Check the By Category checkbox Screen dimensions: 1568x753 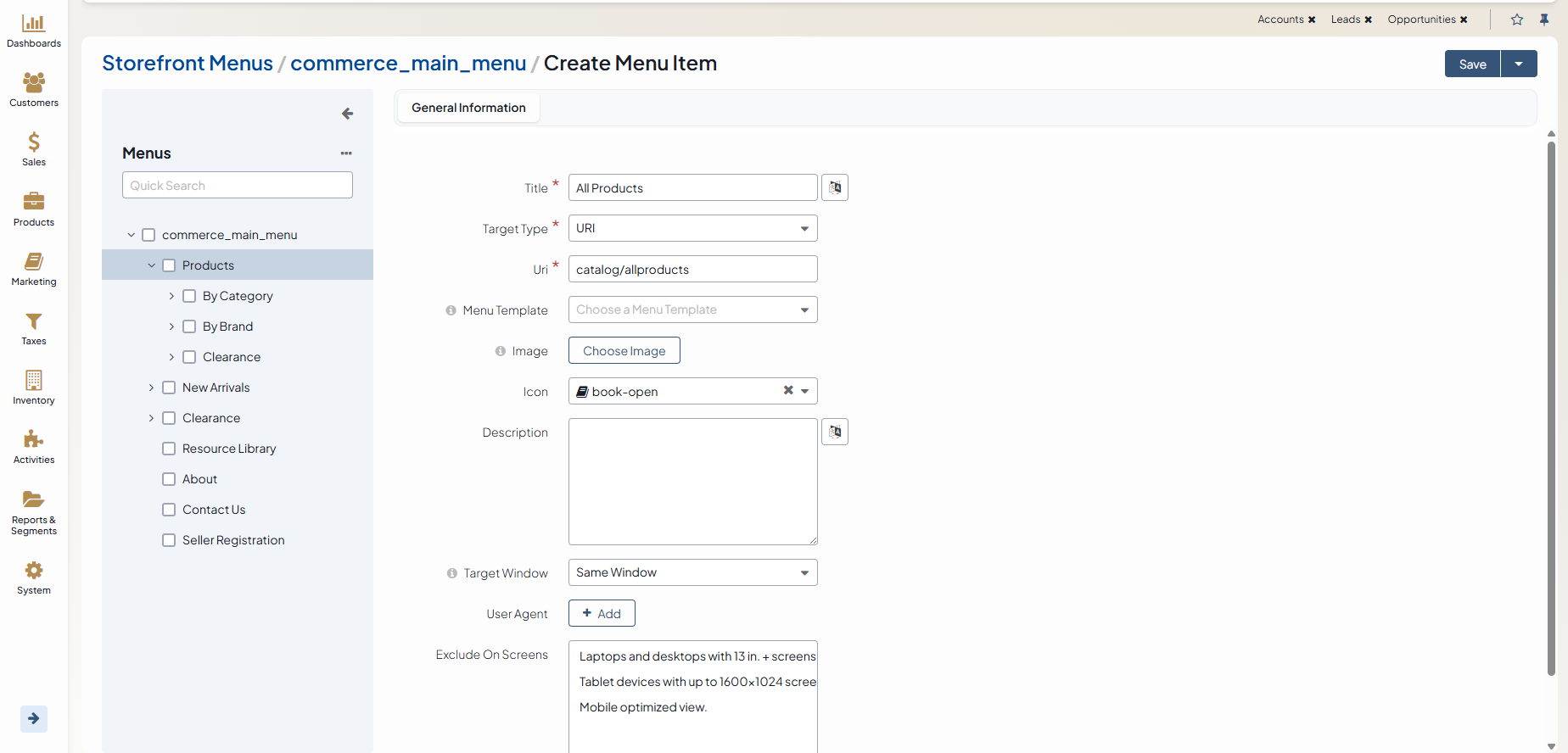[189, 296]
